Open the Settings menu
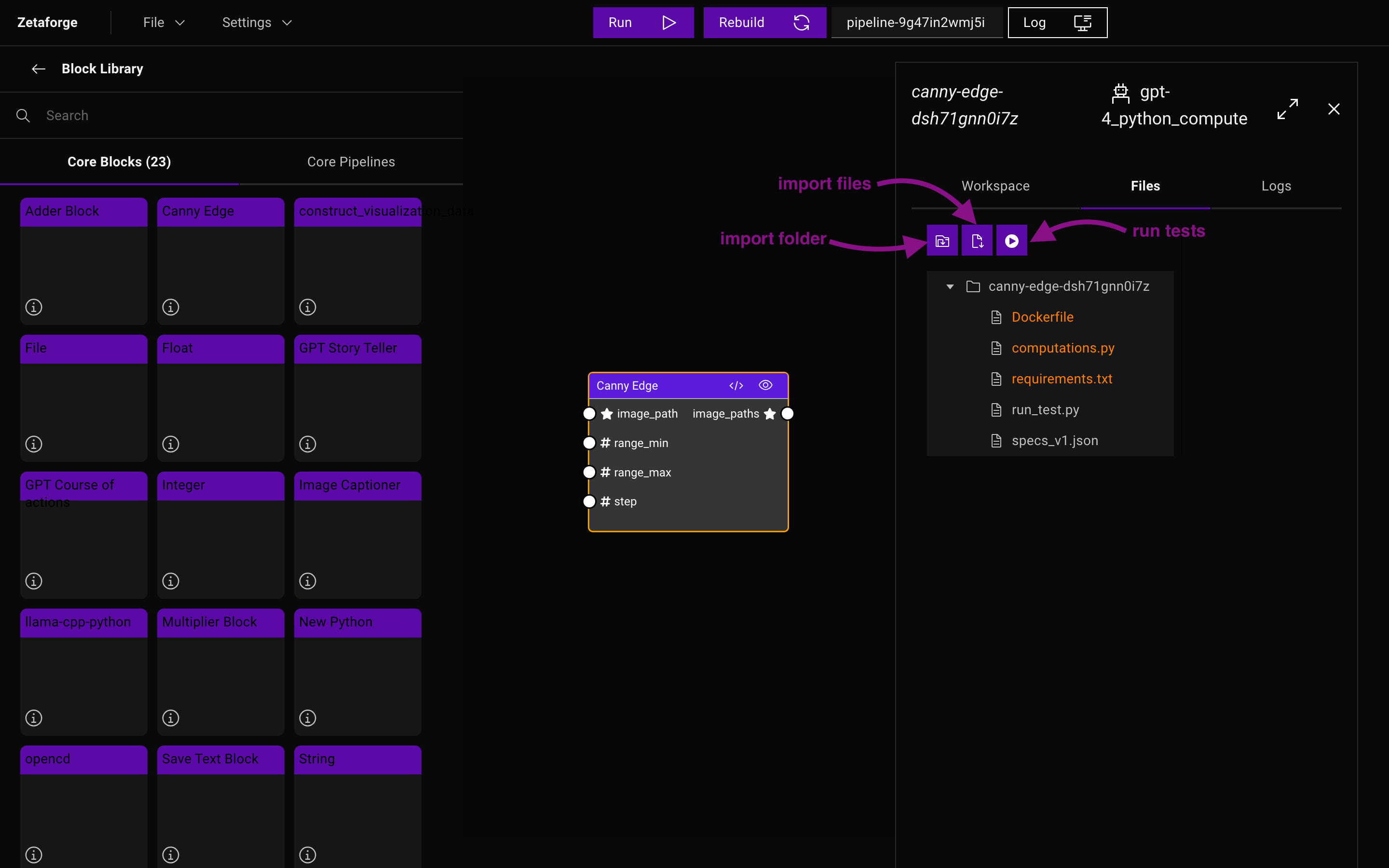Image resolution: width=1389 pixels, height=868 pixels. pyautogui.click(x=257, y=22)
